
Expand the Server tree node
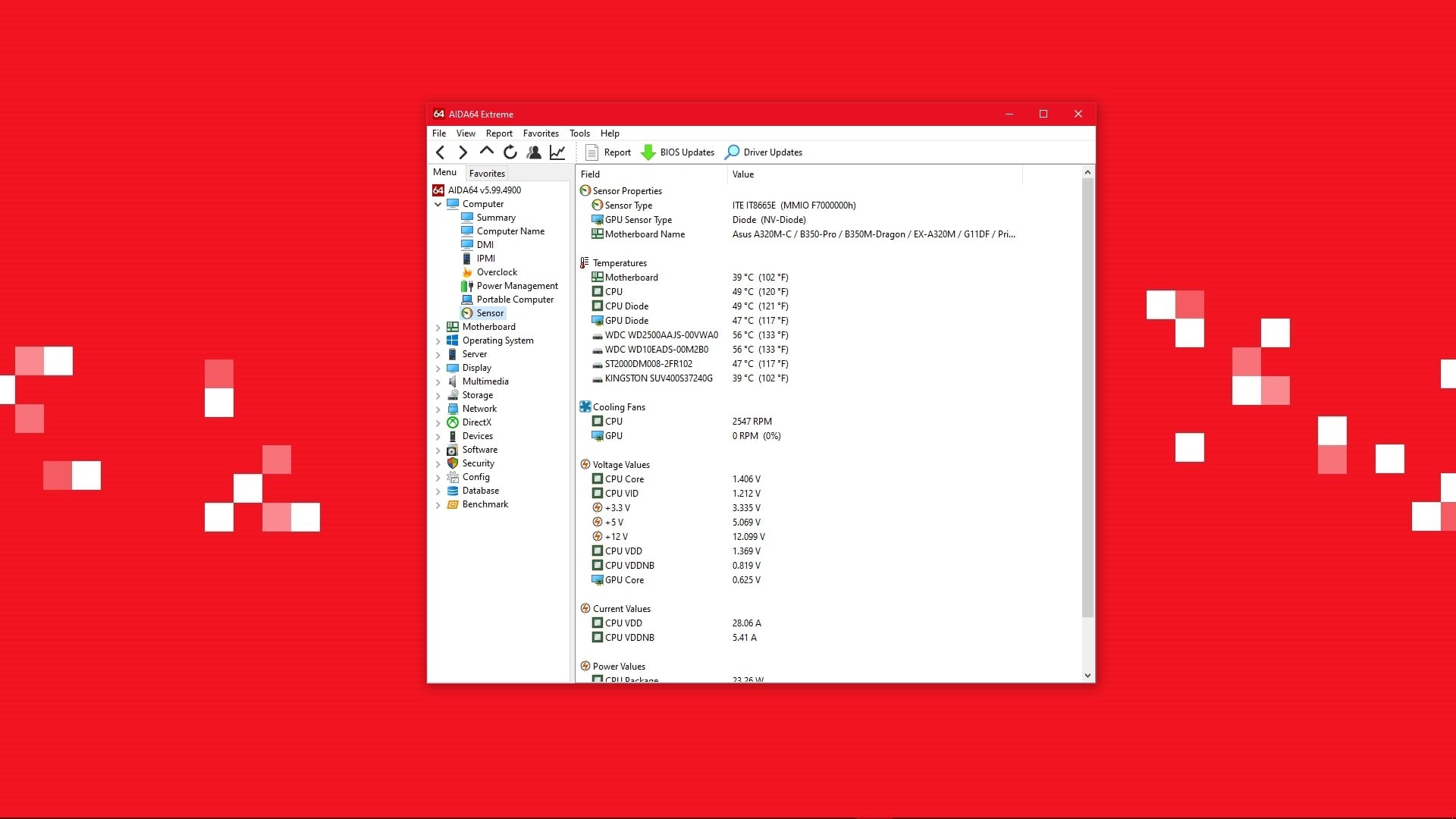click(x=438, y=355)
